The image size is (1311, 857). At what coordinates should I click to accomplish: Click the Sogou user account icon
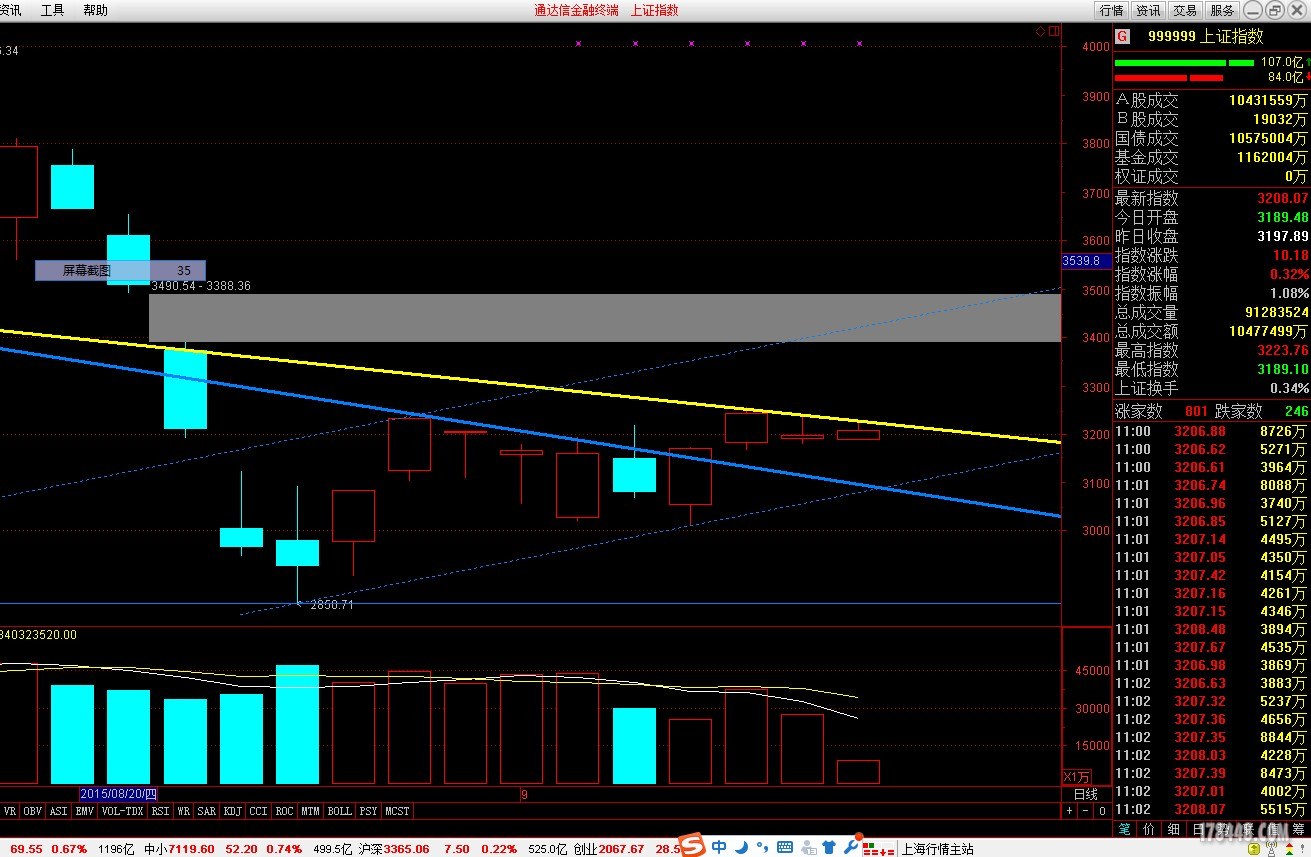click(x=808, y=848)
